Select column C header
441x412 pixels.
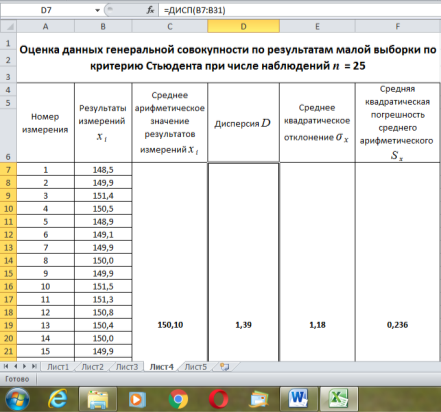coord(170,26)
